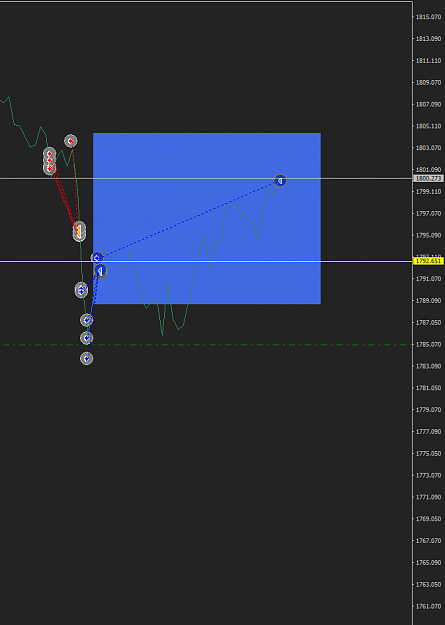Click the 1787.050 price axis label
This screenshot has width=445, height=625.
(x=429, y=322)
